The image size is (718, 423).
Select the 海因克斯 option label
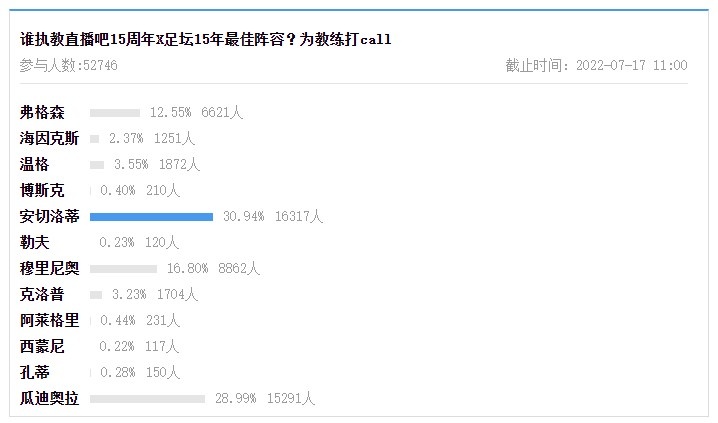[x=49, y=138]
